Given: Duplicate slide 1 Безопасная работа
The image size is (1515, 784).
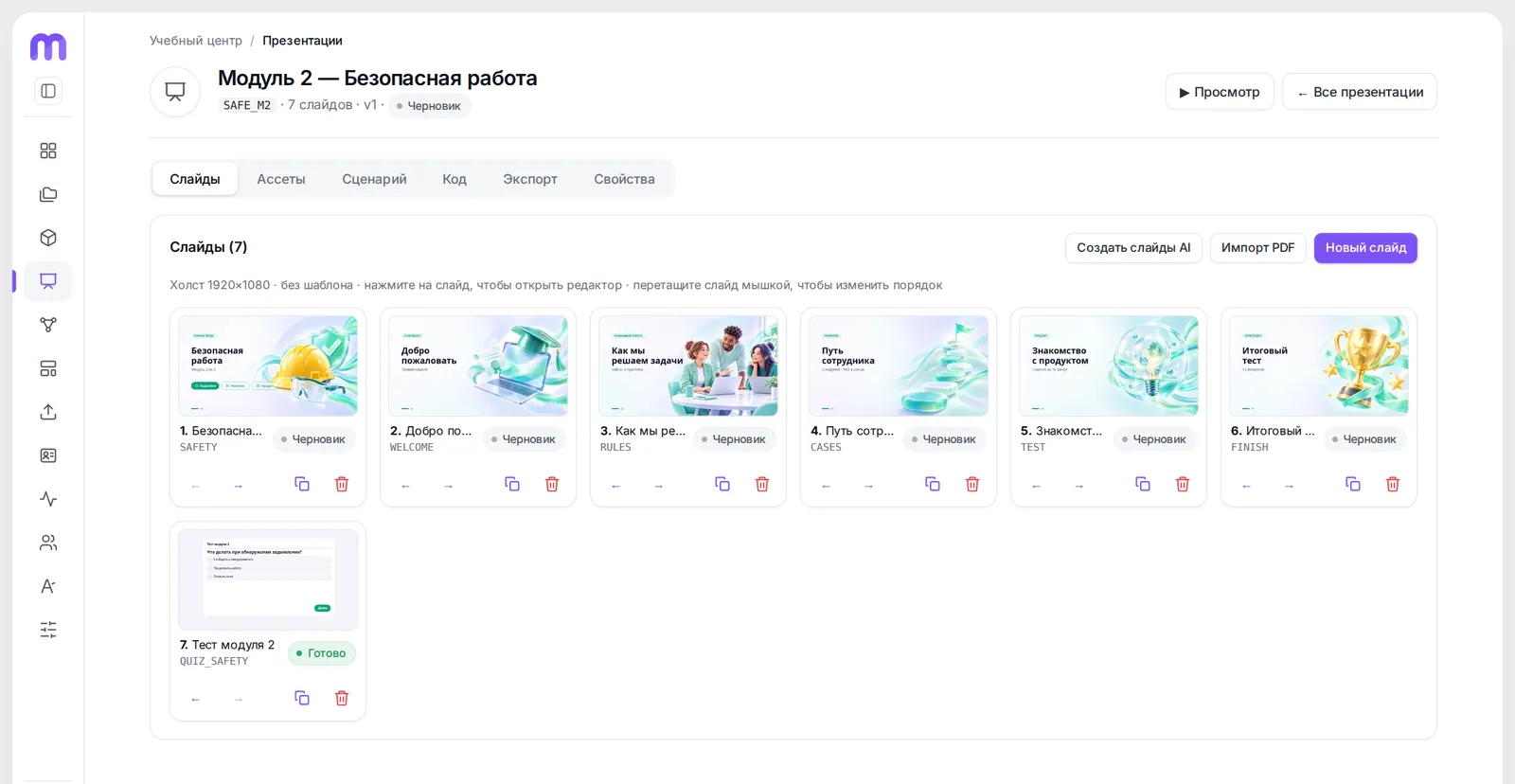Looking at the screenshot, I should [x=302, y=484].
